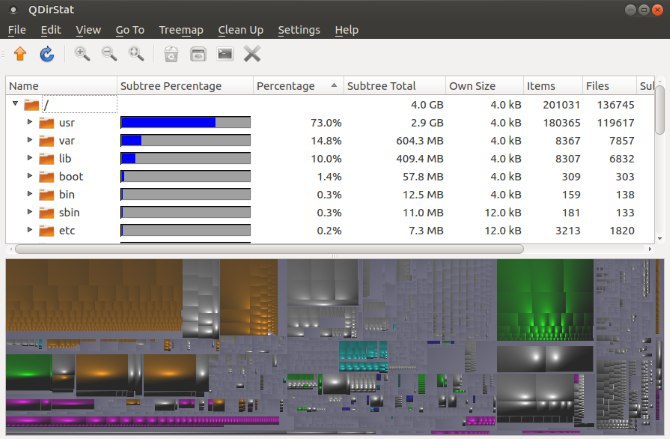
Task: Click the large green treemap tile
Action: pos(545,299)
